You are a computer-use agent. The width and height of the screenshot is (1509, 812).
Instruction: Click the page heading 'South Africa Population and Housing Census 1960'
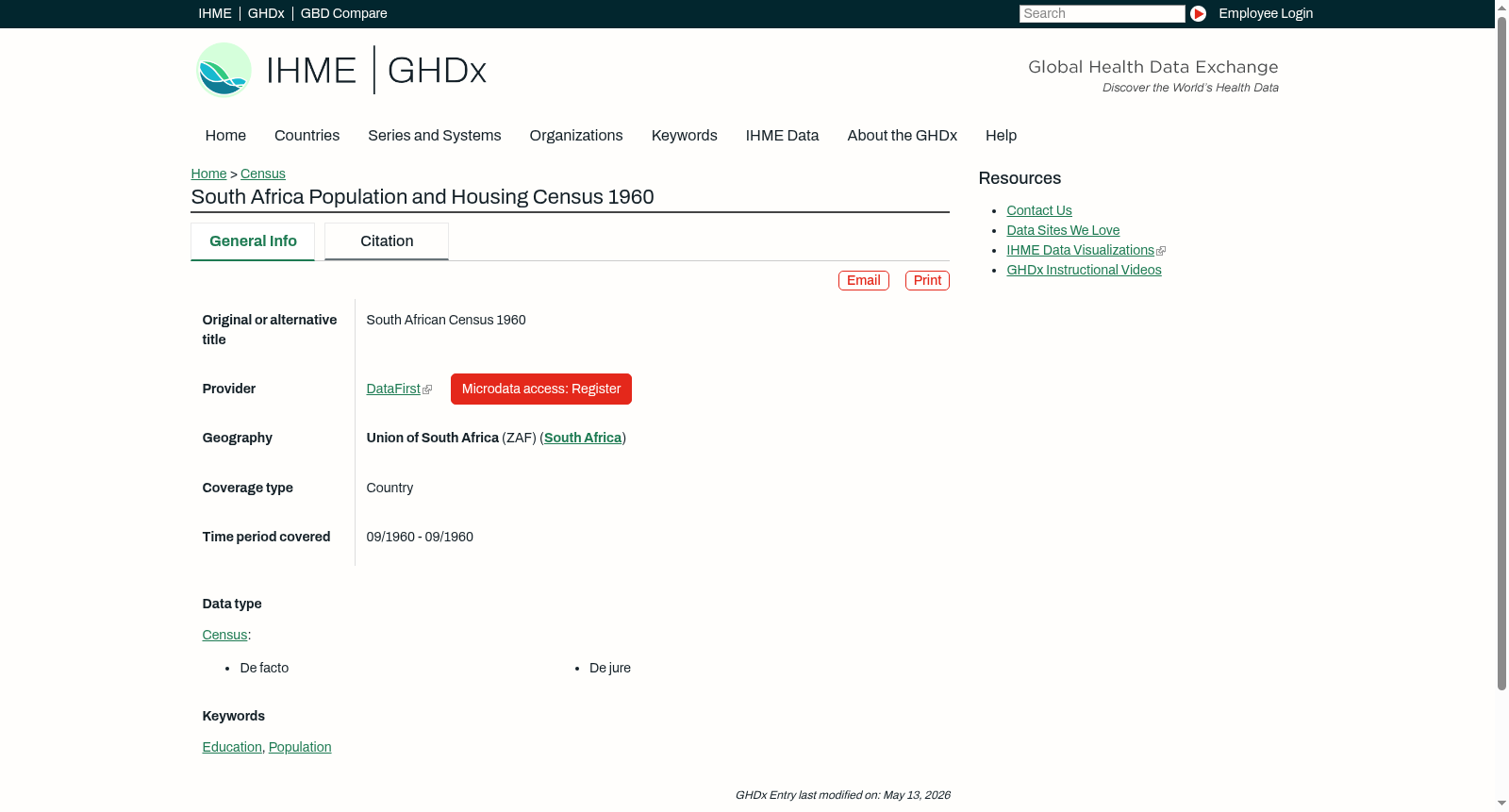[x=423, y=197]
